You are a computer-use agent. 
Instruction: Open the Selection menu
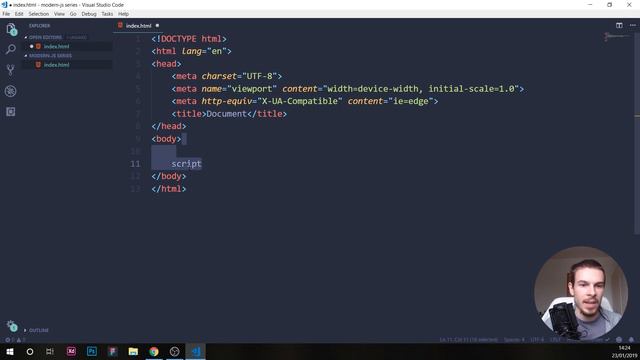[x=39, y=14]
